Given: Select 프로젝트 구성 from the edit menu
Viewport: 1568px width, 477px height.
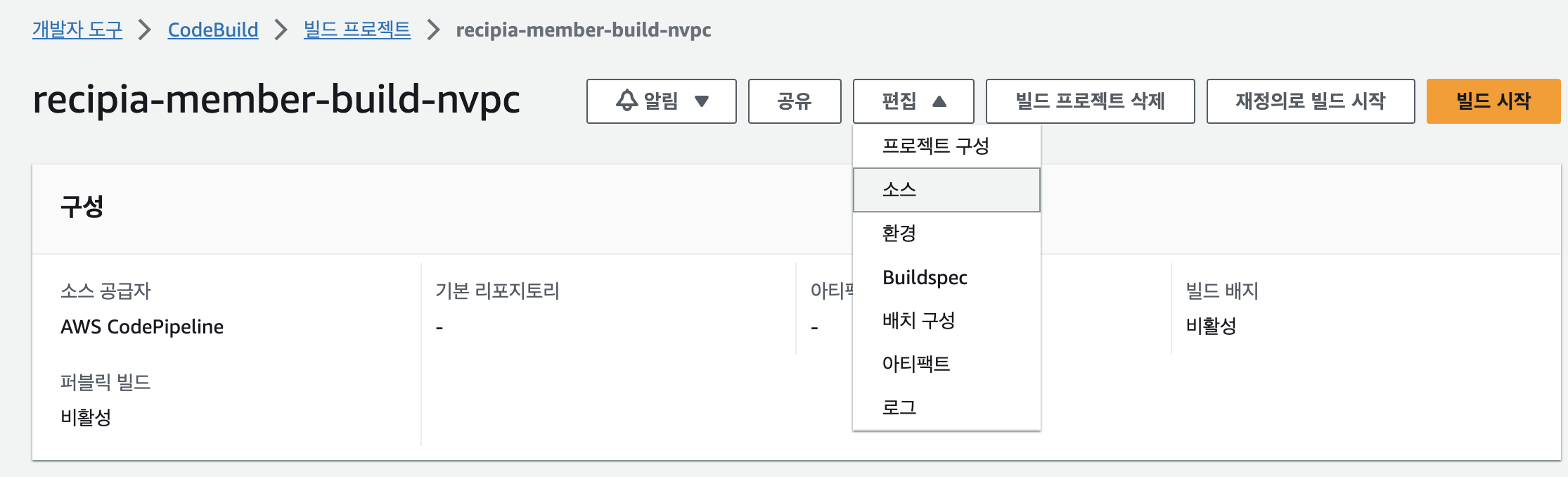Looking at the screenshot, I should click(x=939, y=146).
